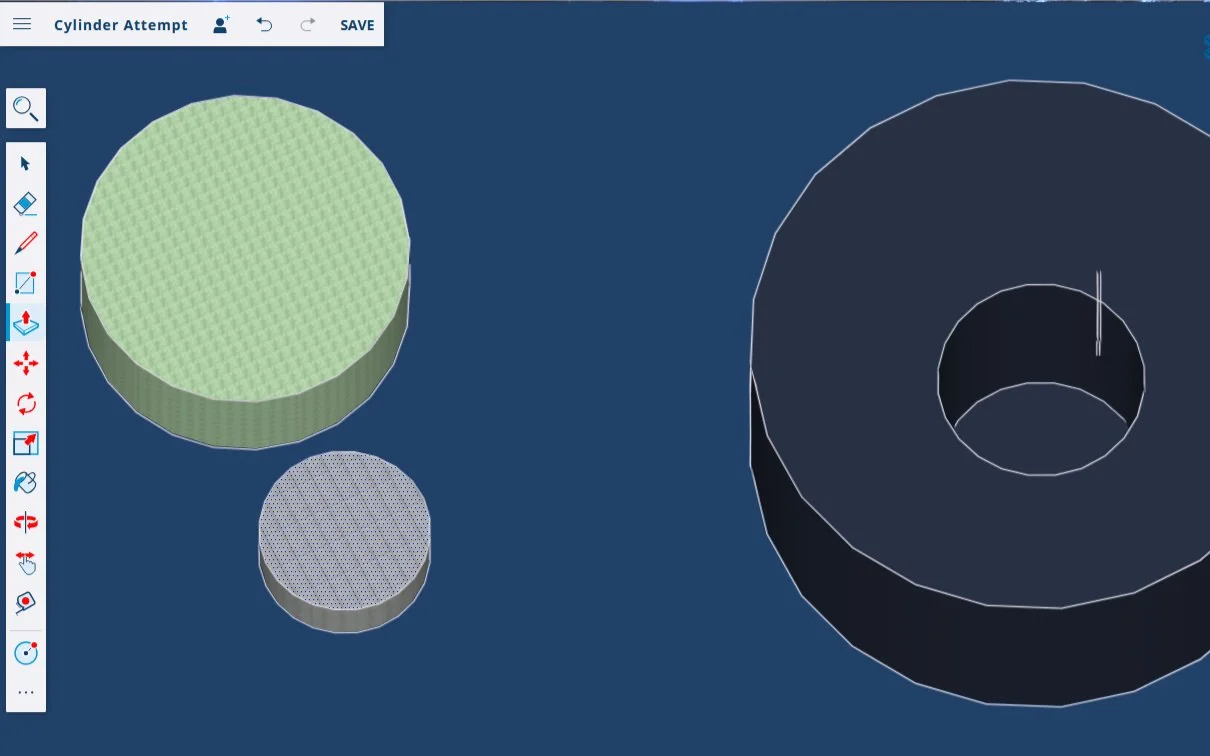Viewport: 1210px width, 756px height.
Task: Click the small gray cylinder's top face
Action: click(344, 530)
